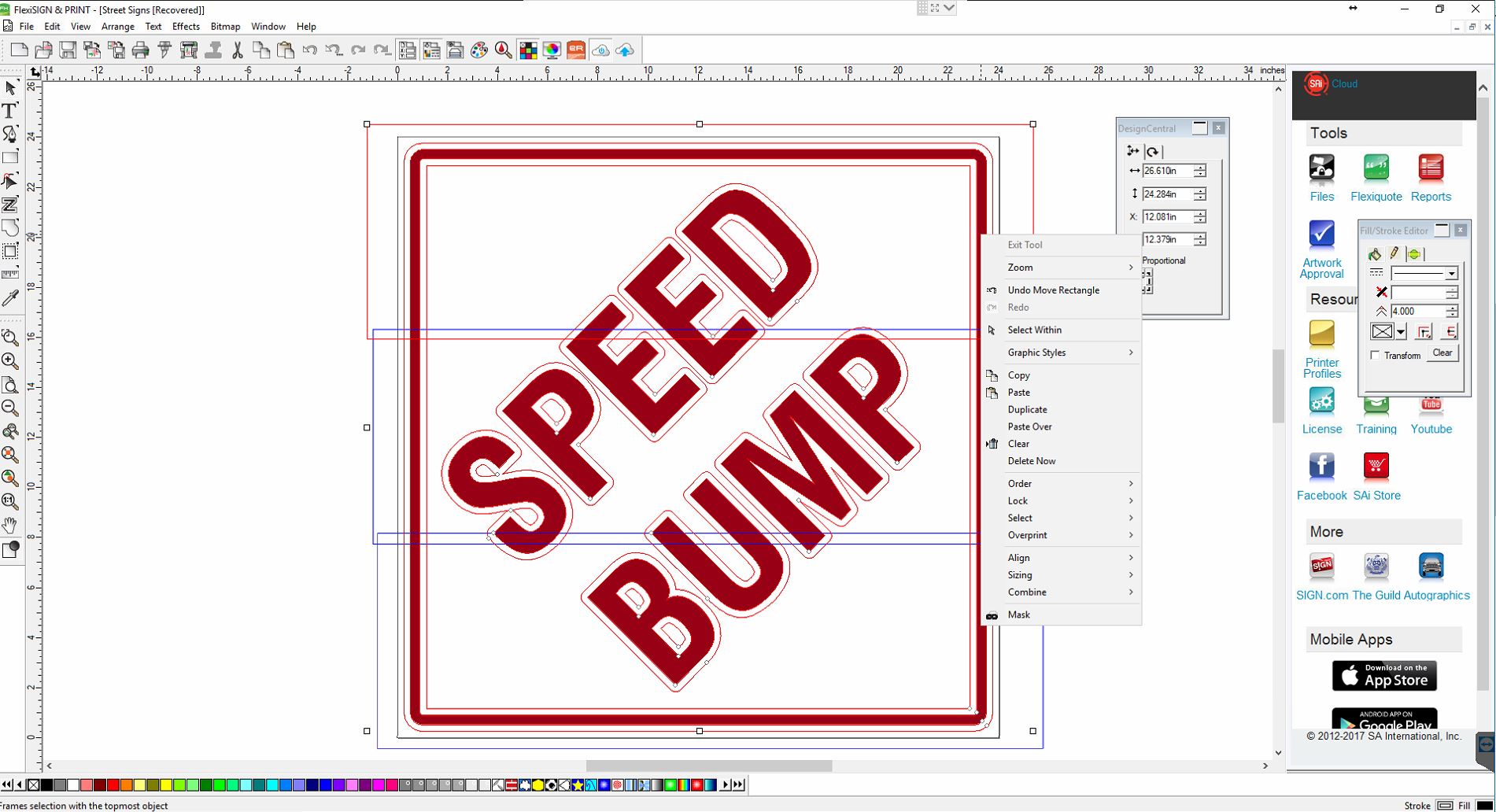Click the DesignCentral width field 26.610in
1496x812 pixels.
point(1167,171)
